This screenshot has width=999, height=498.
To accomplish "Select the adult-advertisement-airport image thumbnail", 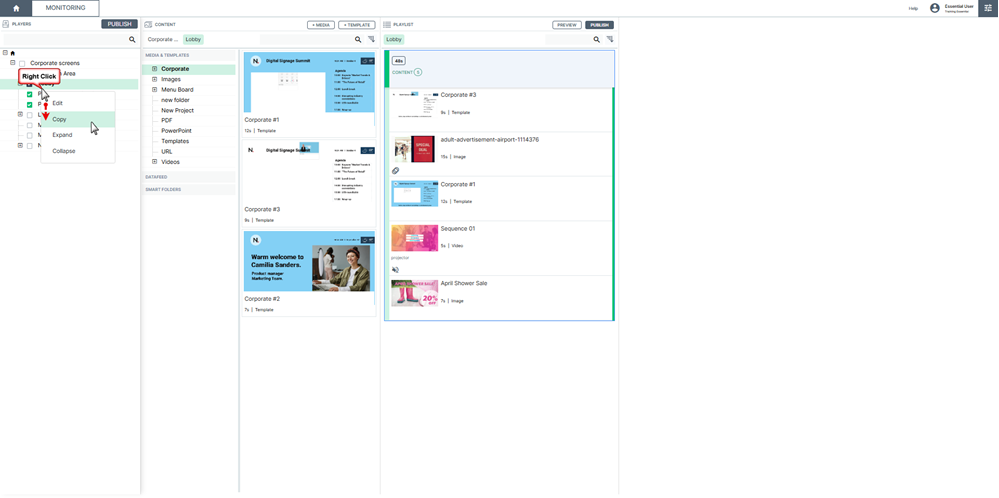I will (x=414, y=149).
